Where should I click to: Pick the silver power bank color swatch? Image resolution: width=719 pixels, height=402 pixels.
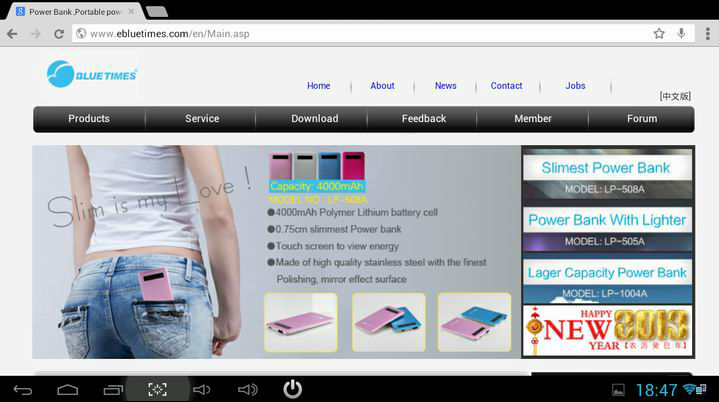pyautogui.click(x=304, y=166)
